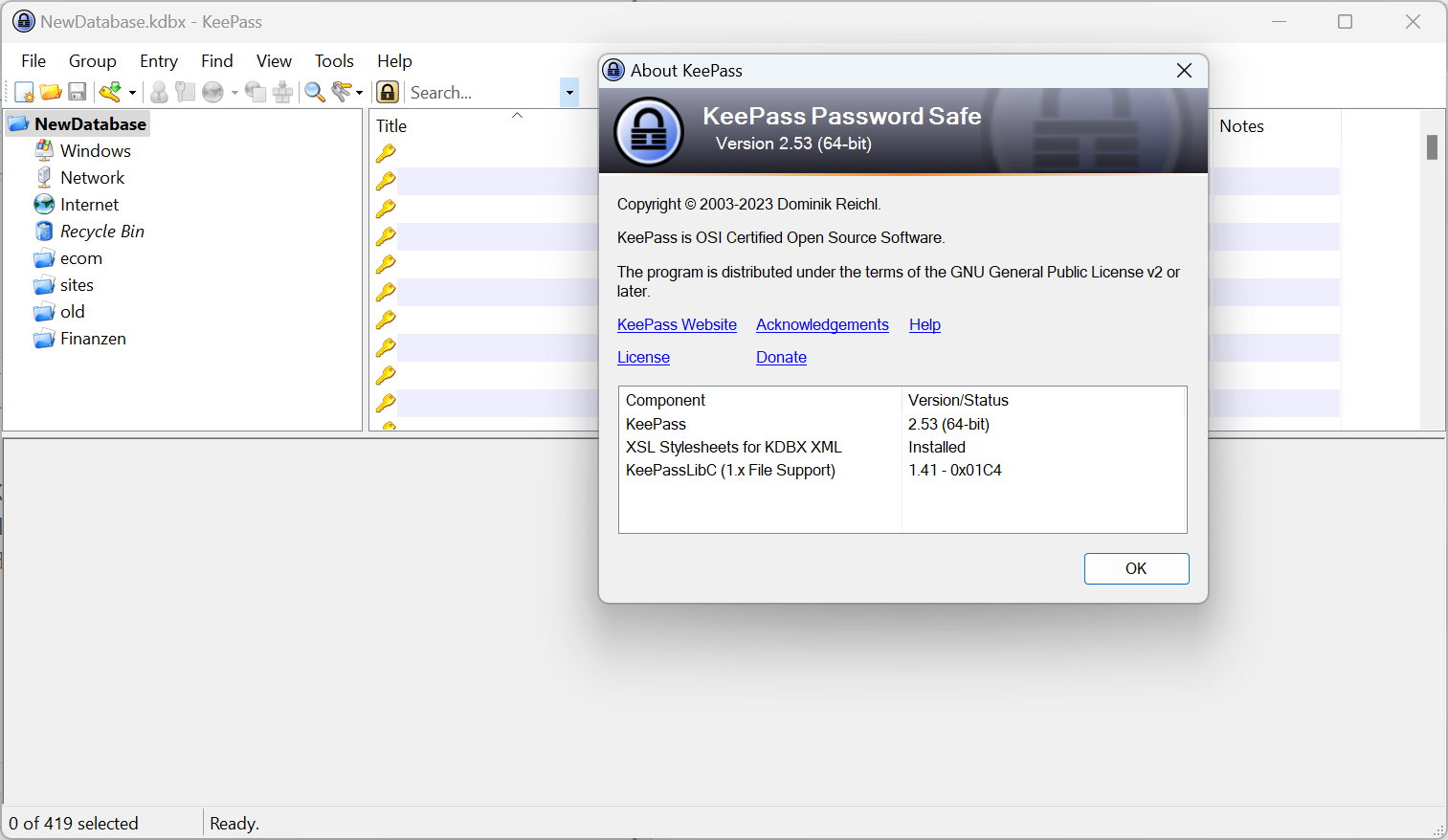Open the Help link in About dialog

click(924, 324)
